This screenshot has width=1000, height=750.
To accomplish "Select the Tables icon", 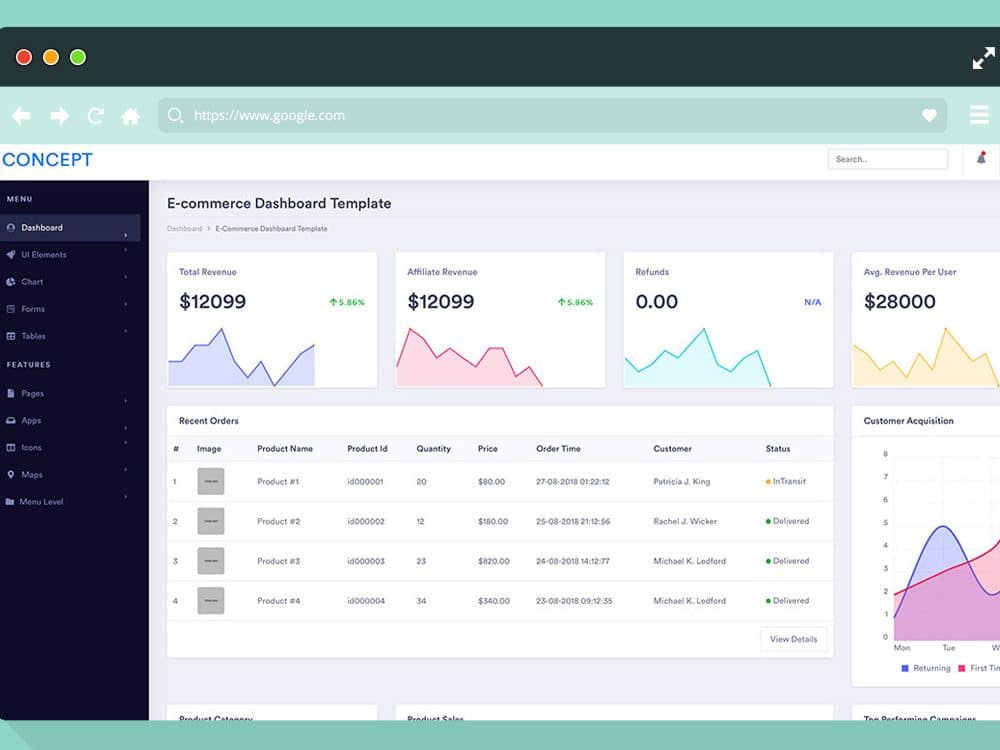I will (11, 336).
